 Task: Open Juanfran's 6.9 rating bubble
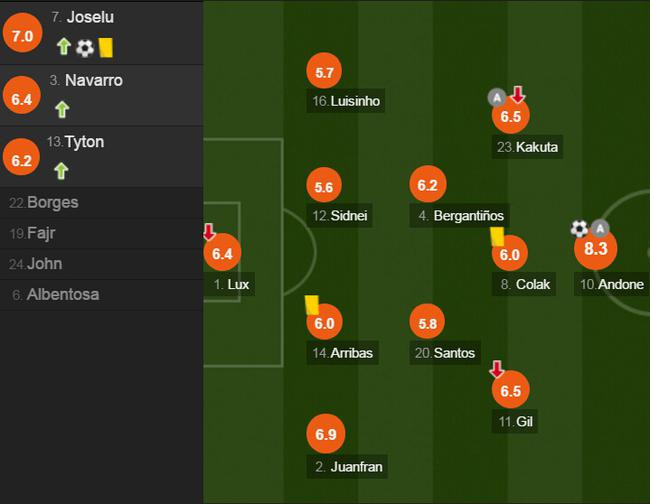coord(324,434)
